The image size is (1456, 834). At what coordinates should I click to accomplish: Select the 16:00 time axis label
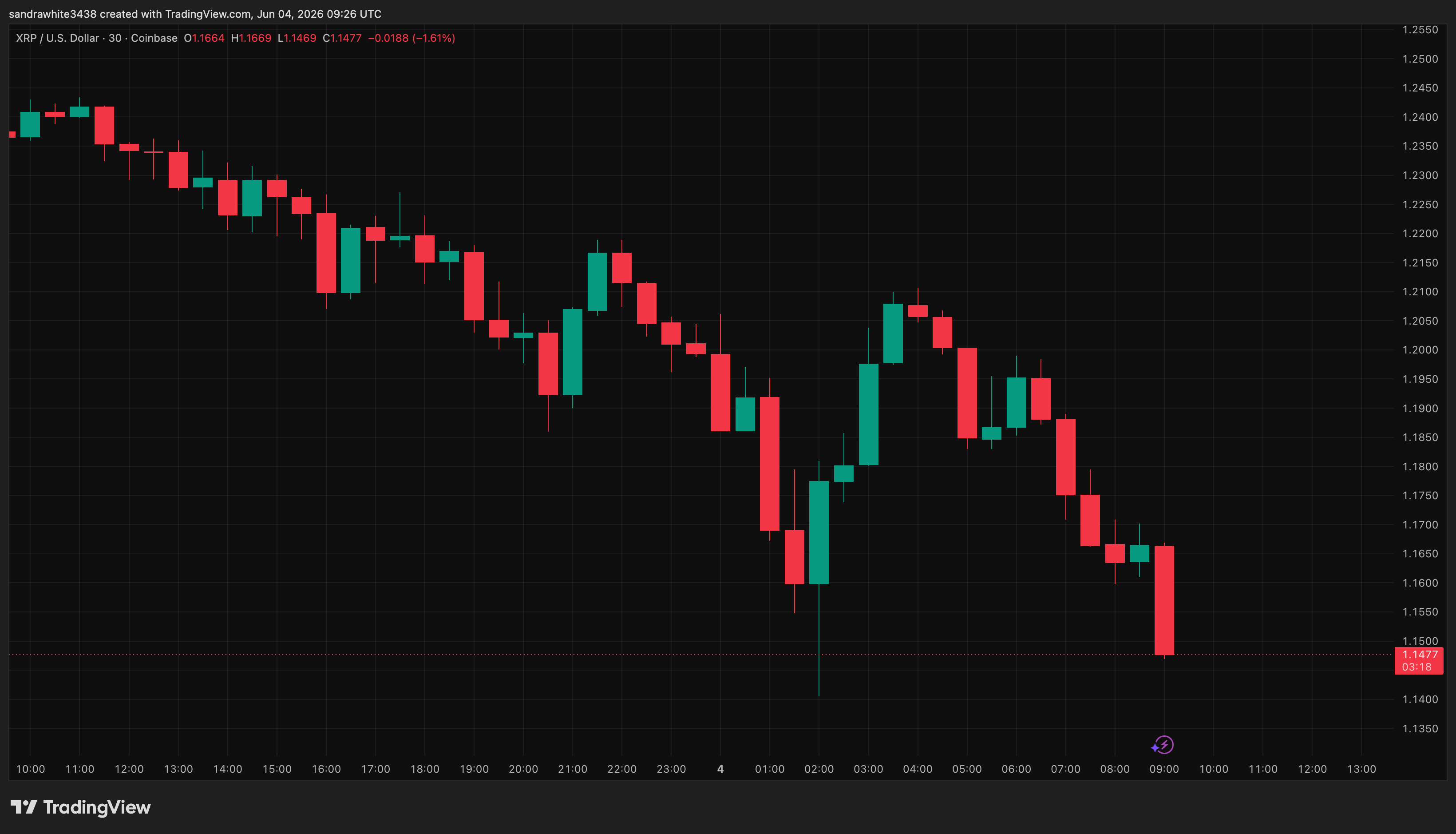click(326, 769)
